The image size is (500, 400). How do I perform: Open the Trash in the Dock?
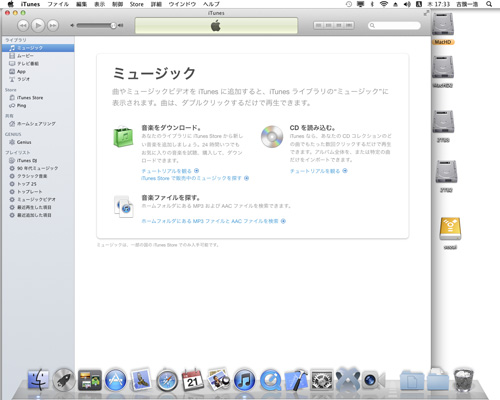[464, 380]
